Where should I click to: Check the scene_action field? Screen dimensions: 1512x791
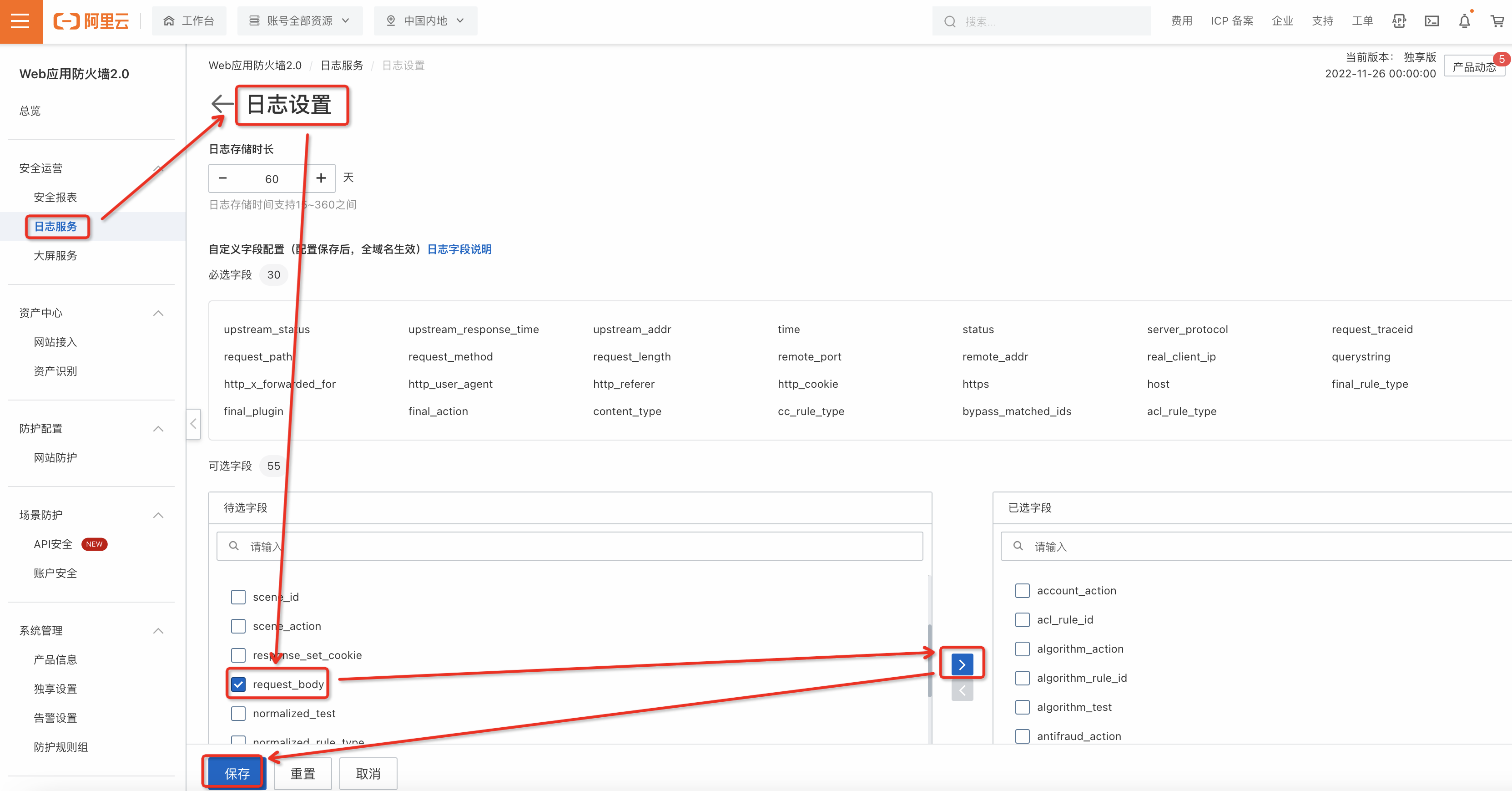click(238, 626)
